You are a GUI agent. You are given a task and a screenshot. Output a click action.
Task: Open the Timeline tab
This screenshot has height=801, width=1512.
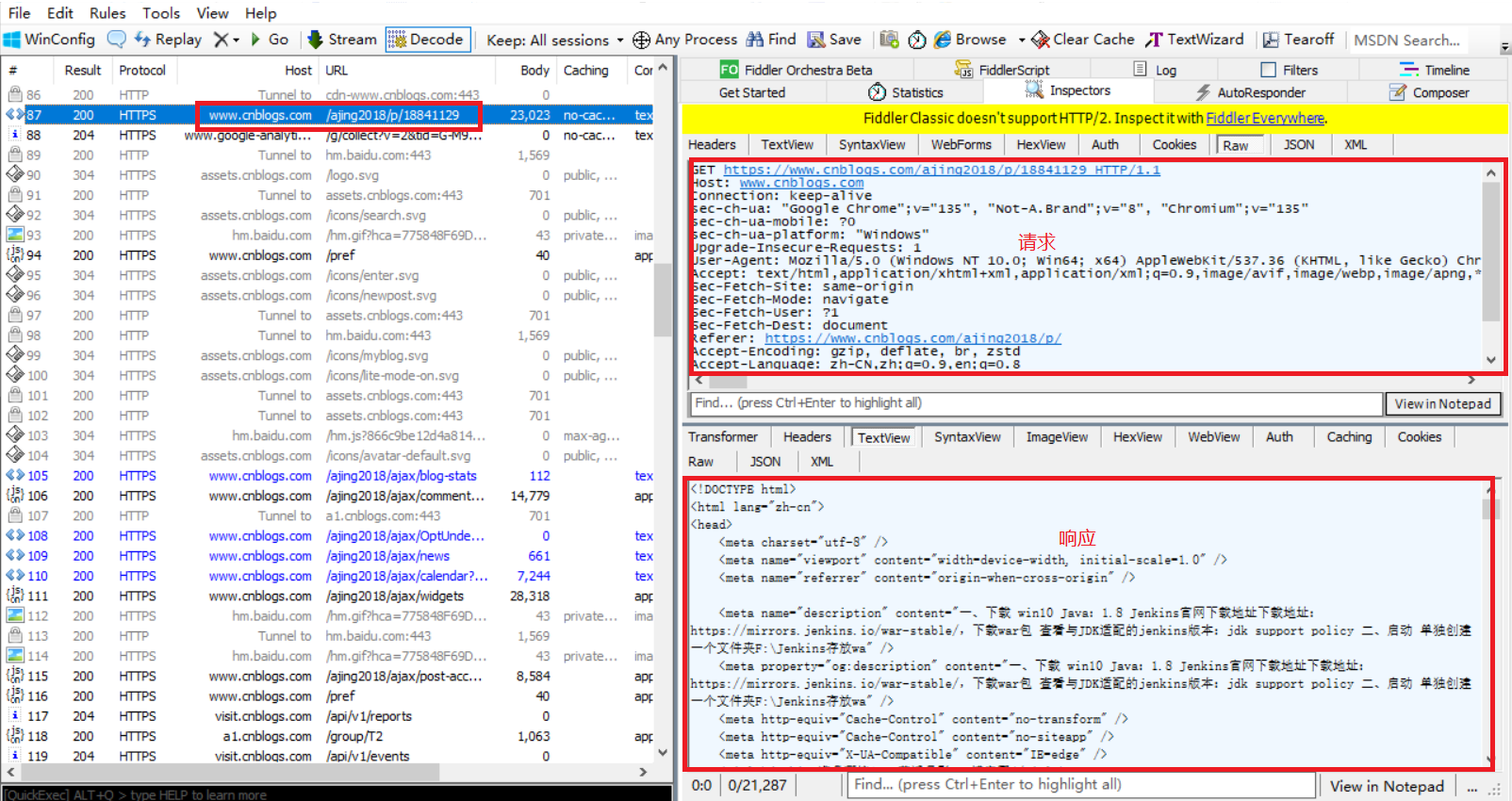pos(1435,70)
